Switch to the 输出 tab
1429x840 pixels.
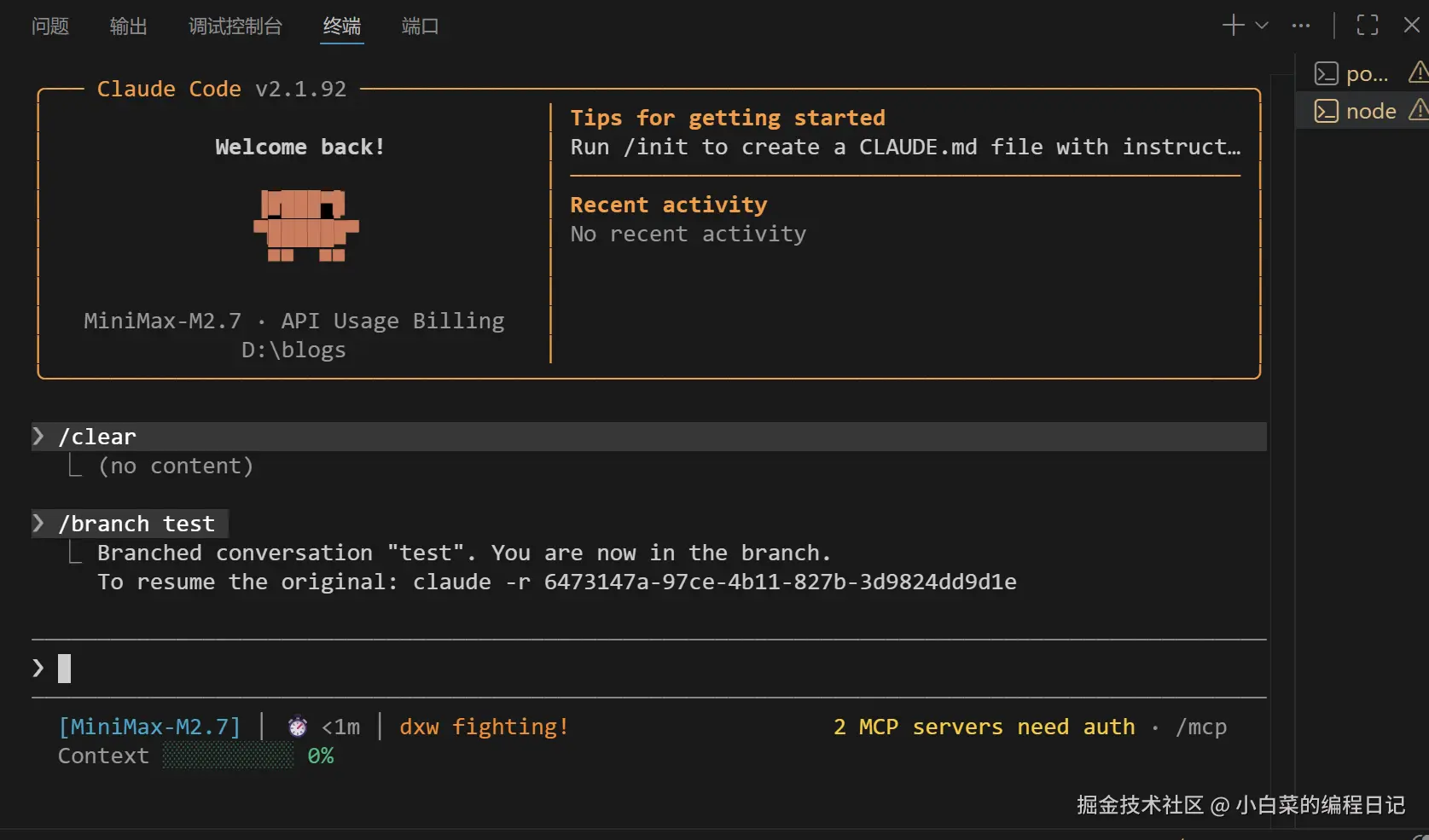(x=128, y=26)
